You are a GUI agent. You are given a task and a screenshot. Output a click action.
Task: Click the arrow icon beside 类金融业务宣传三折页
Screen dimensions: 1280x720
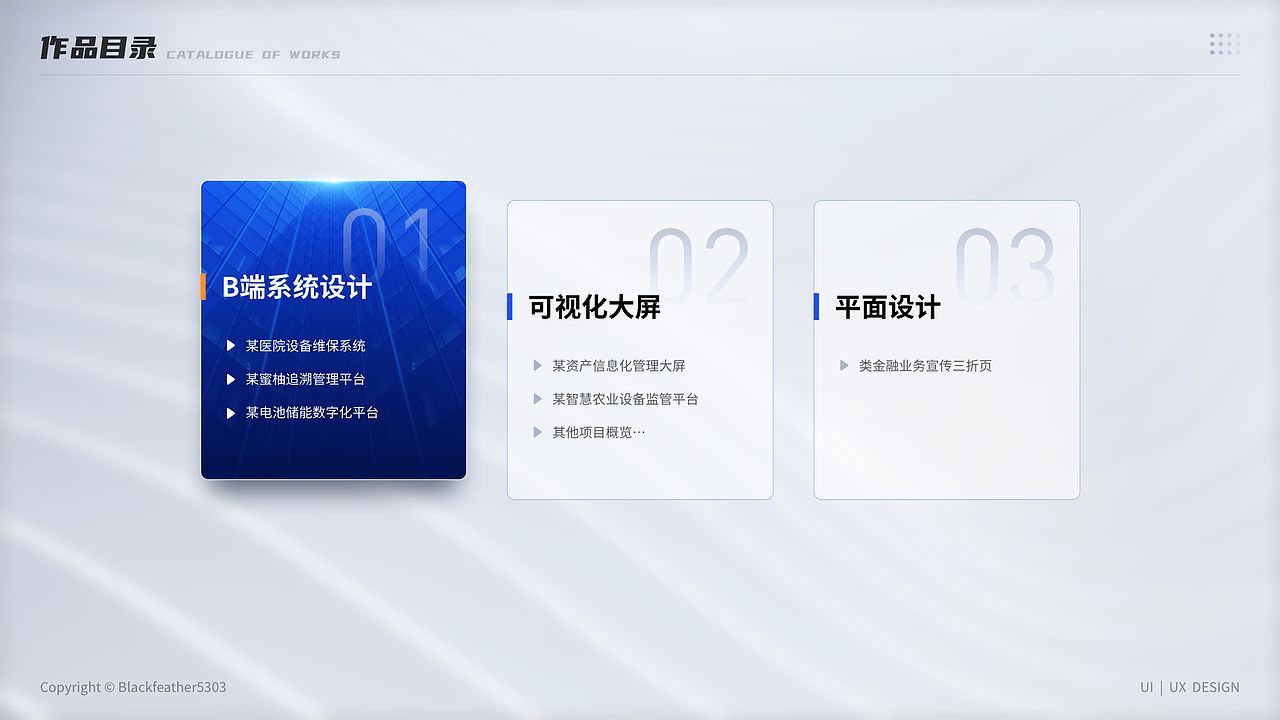[845, 365]
